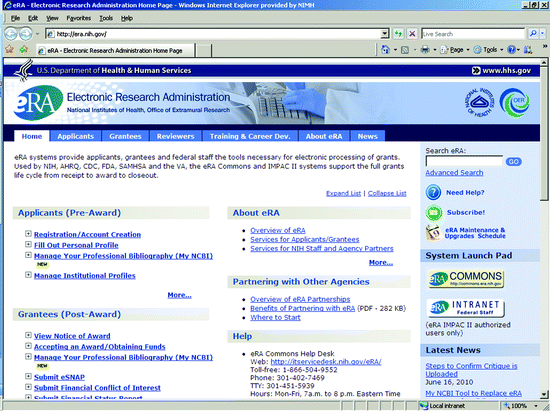Expand Submit eSNAP plus box

click(28, 376)
